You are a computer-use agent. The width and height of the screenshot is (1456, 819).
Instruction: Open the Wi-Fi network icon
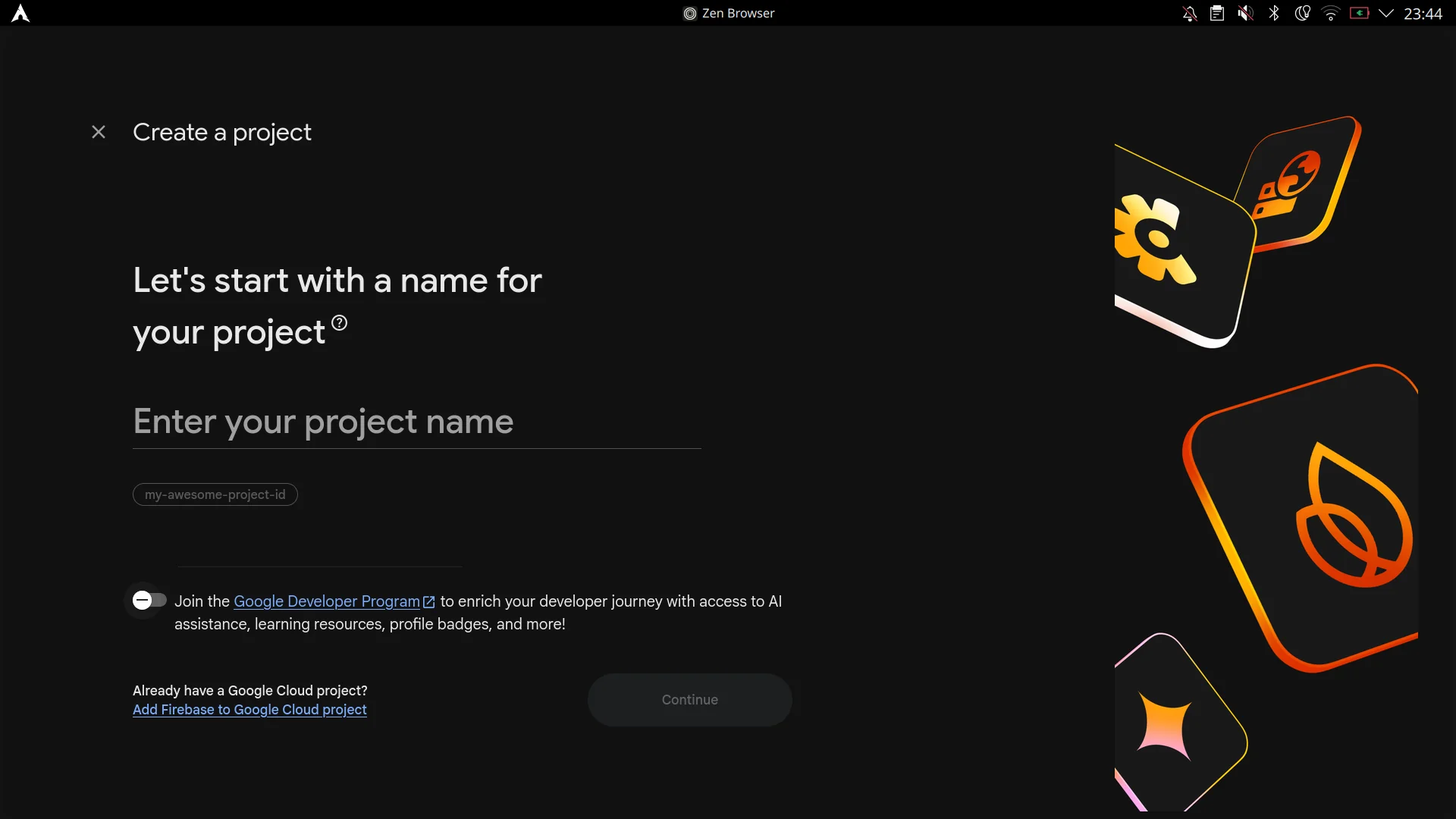(1331, 13)
